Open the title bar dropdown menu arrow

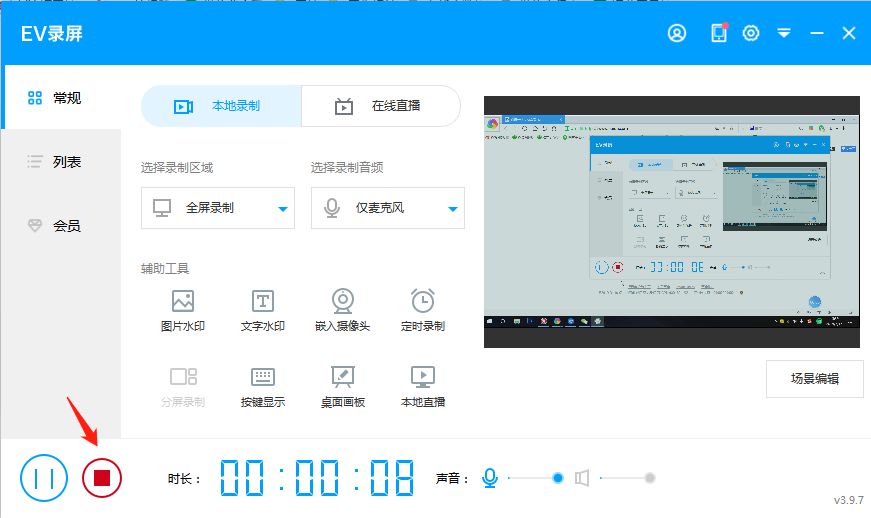click(x=784, y=33)
